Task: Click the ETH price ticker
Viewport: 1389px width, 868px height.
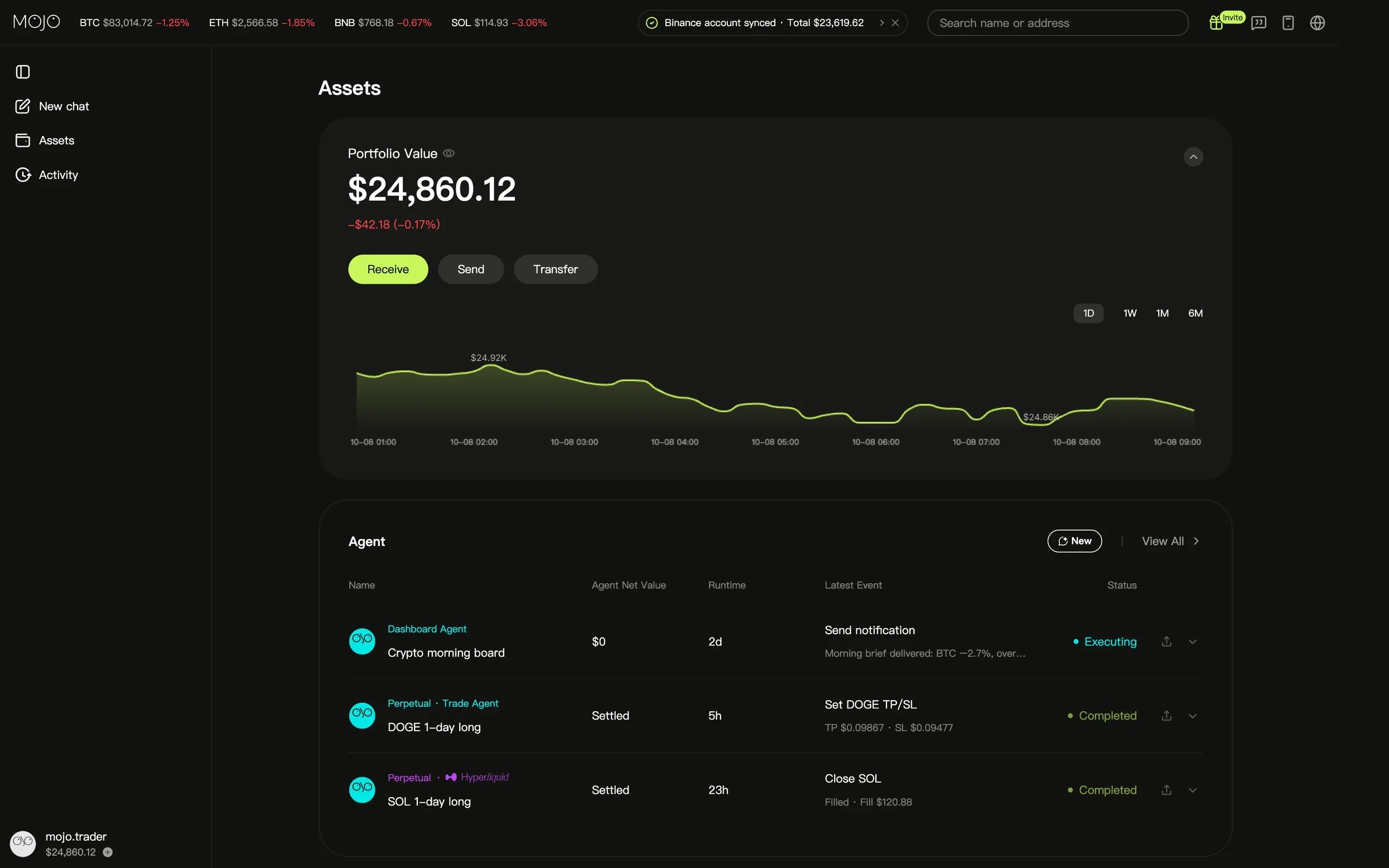Action: (x=262, y=23)
